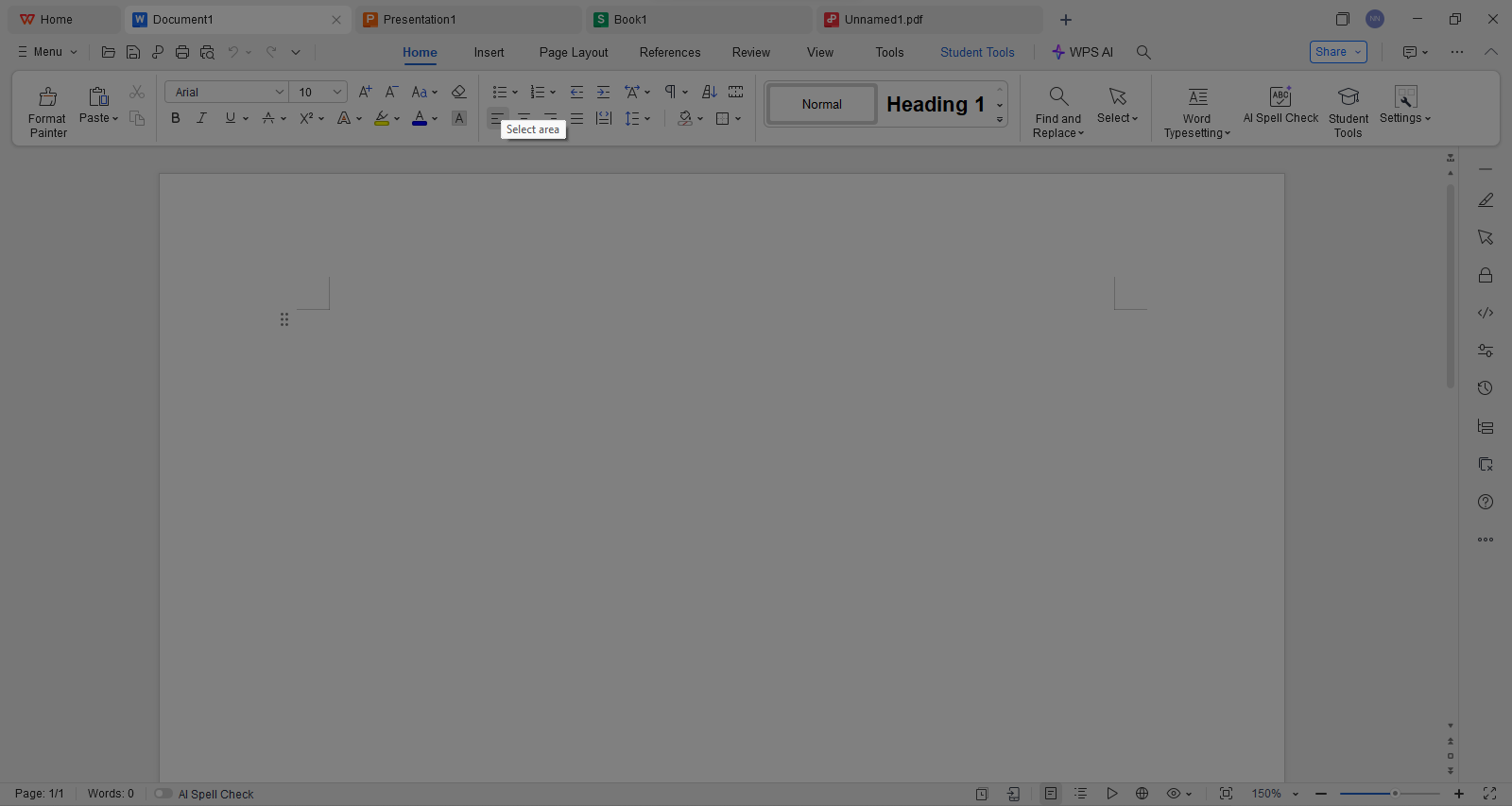
Task: Click the WPS AI button
Action: click(1082, 53)
